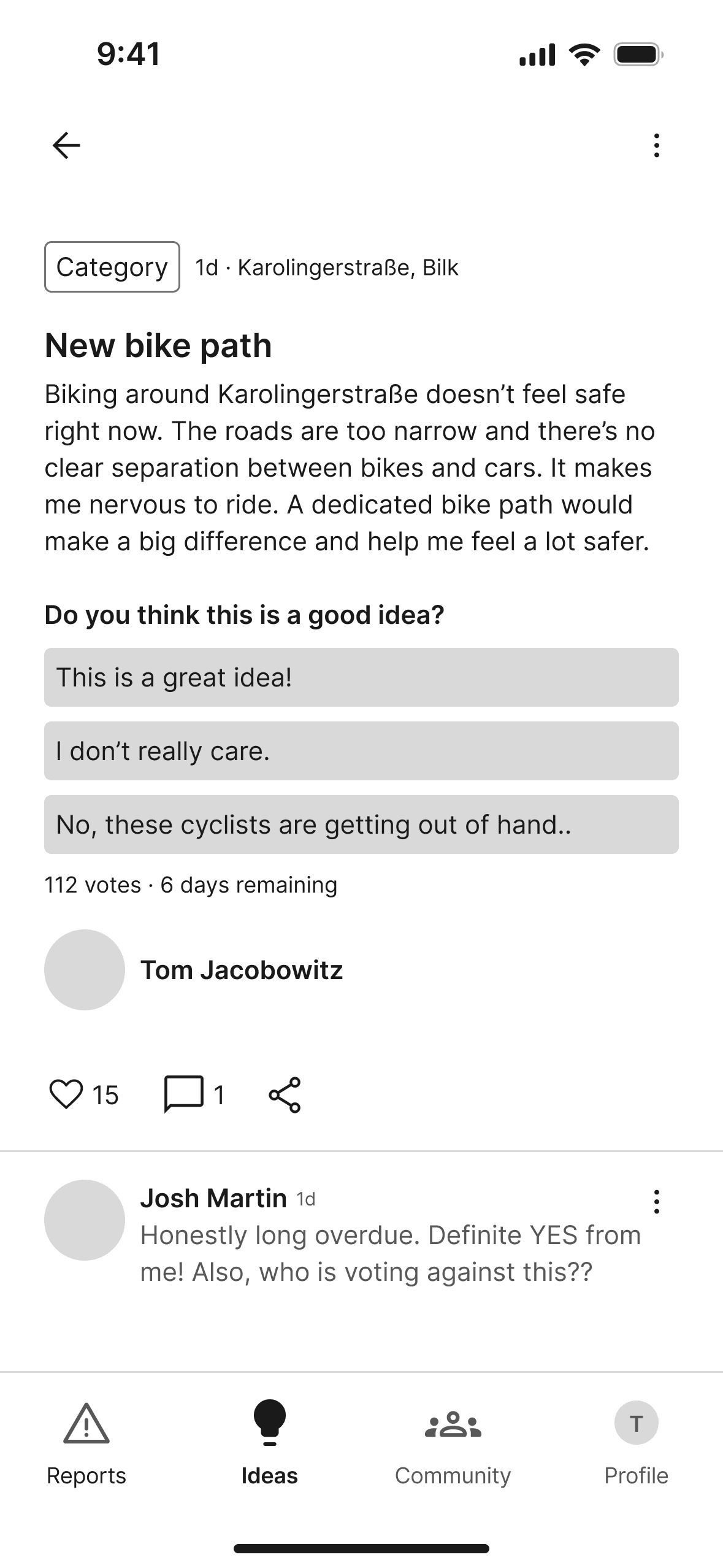Viewport: 723px width, 1568px height.
Task: Like the post with heart icon
Action: 66,1094
